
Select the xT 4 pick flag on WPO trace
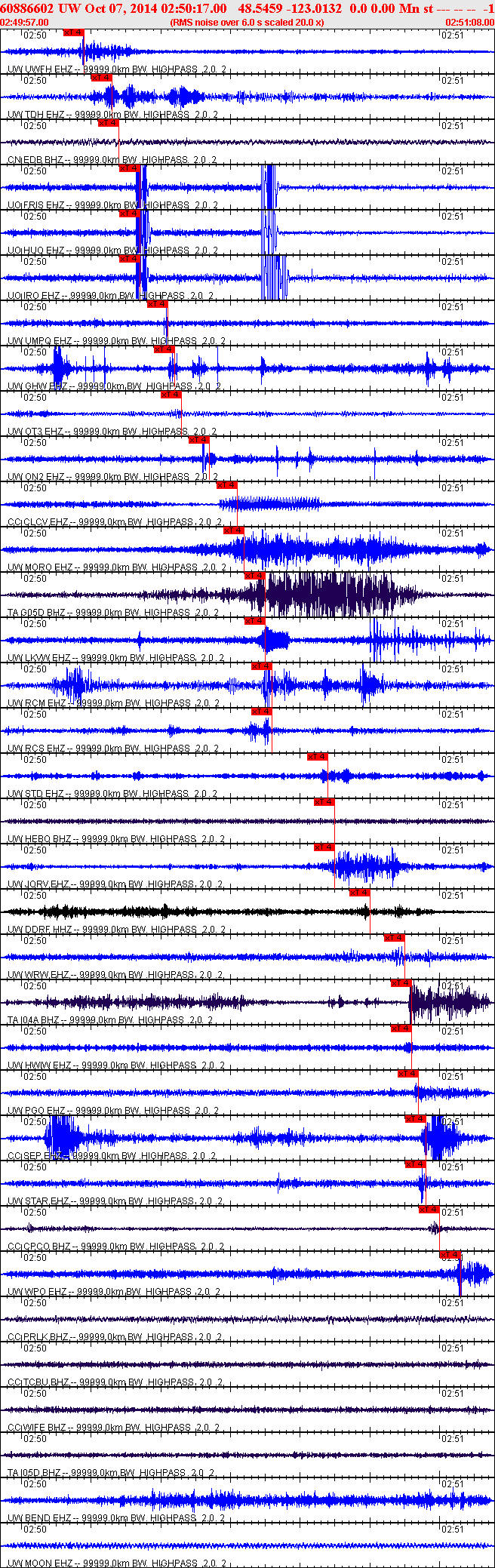coord(450,1255)
